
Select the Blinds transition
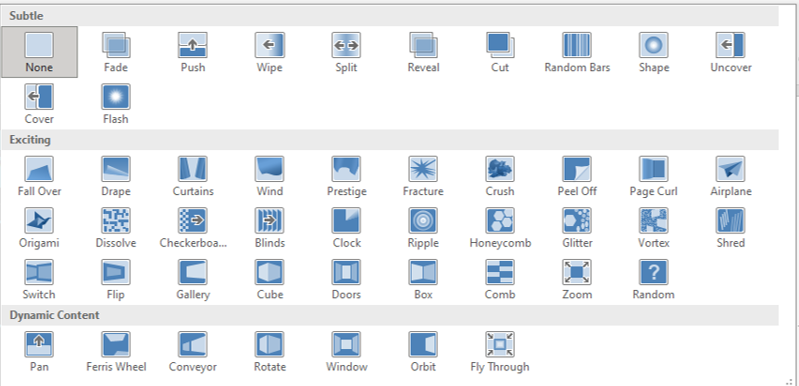pyautogui.click(x=270, y=227)
